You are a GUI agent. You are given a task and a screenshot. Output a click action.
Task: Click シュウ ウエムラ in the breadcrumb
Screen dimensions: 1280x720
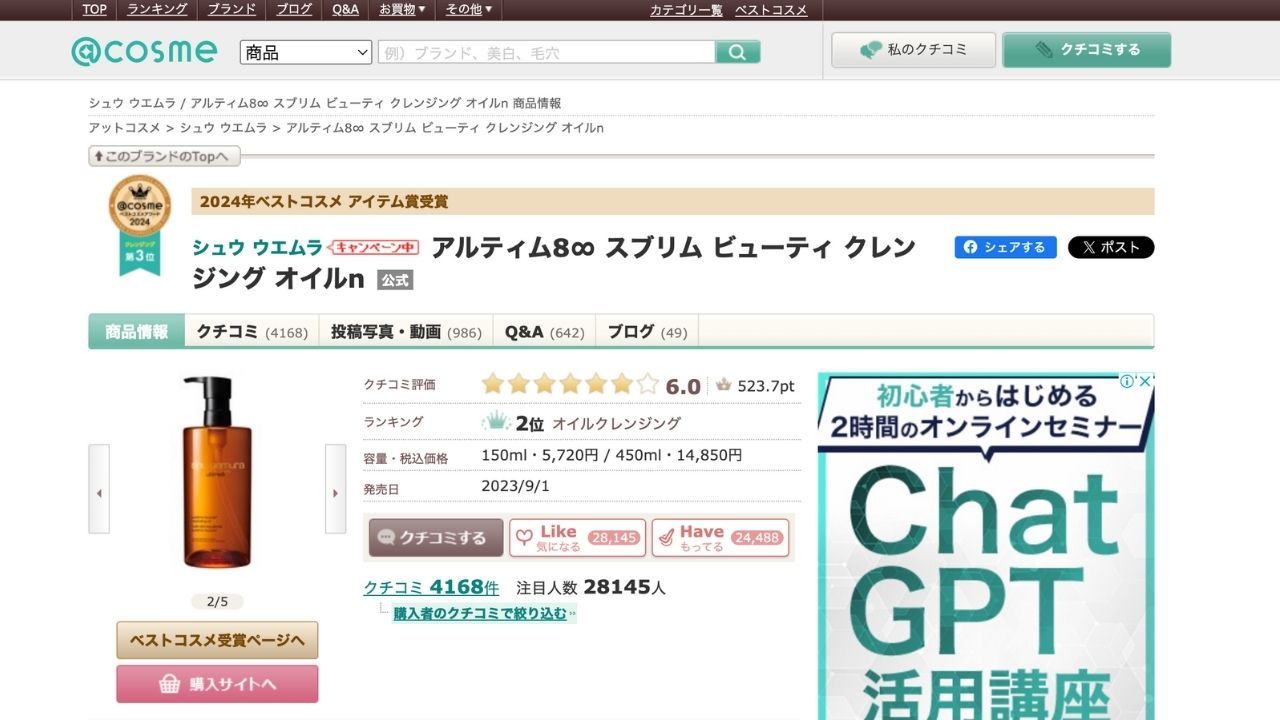click(223, 128)
